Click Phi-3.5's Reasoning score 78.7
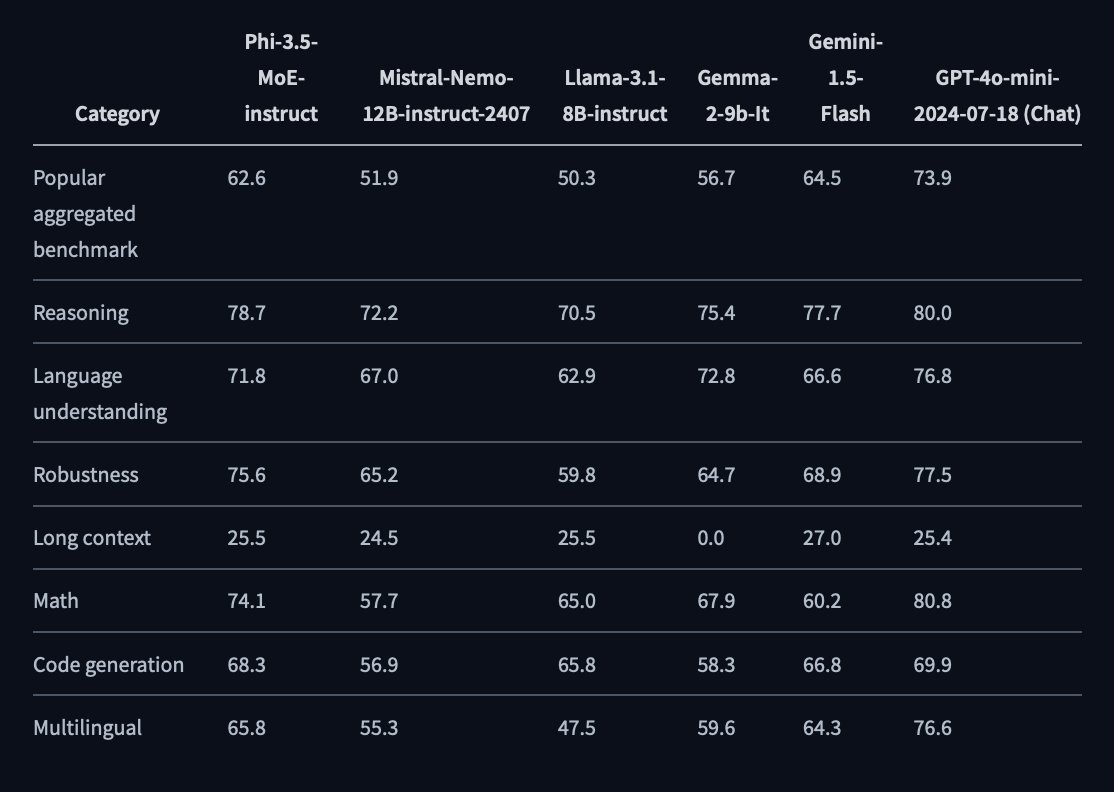Image resolution: width=1114 pixels, height=792 pixels. coord(247,313)
